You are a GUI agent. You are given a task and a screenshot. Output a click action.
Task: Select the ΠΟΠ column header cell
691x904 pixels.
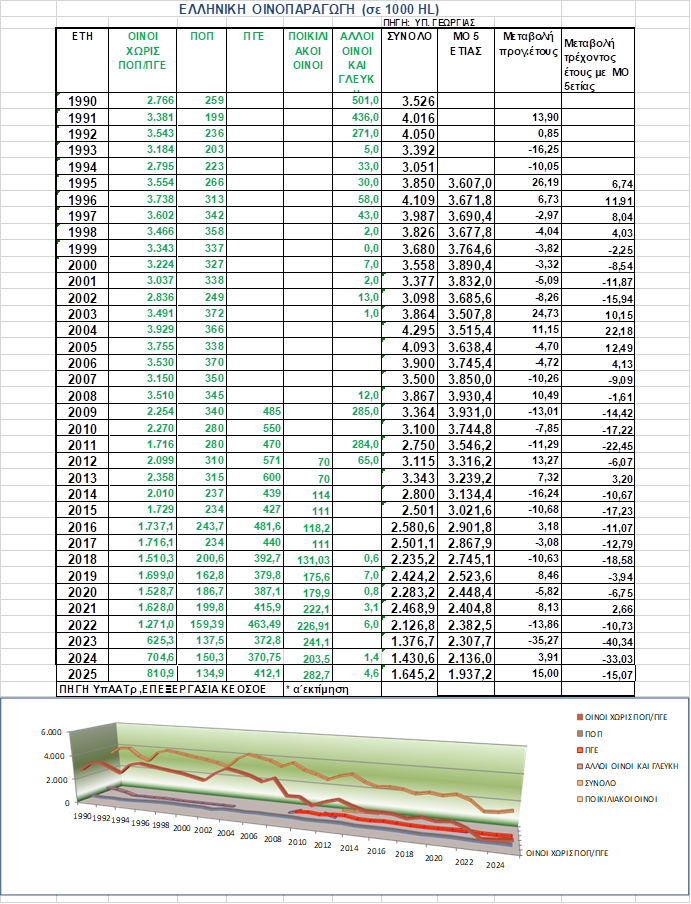[200, 36]
